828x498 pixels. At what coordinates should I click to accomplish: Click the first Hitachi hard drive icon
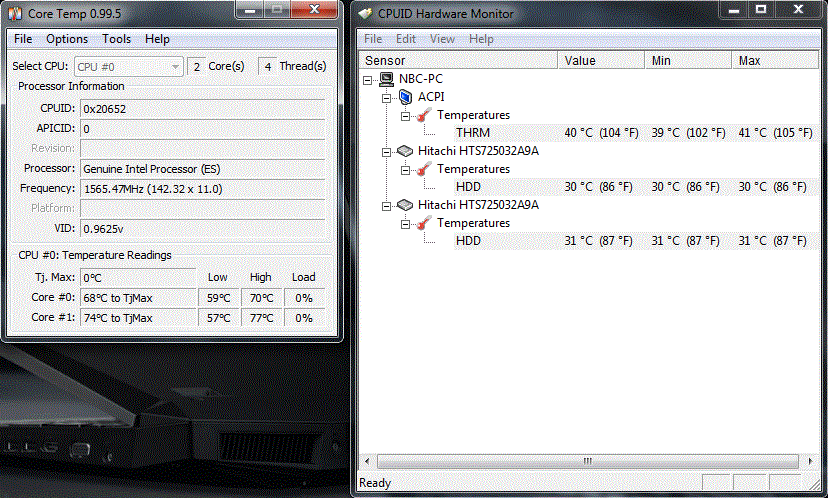click(x=404, y=151)
